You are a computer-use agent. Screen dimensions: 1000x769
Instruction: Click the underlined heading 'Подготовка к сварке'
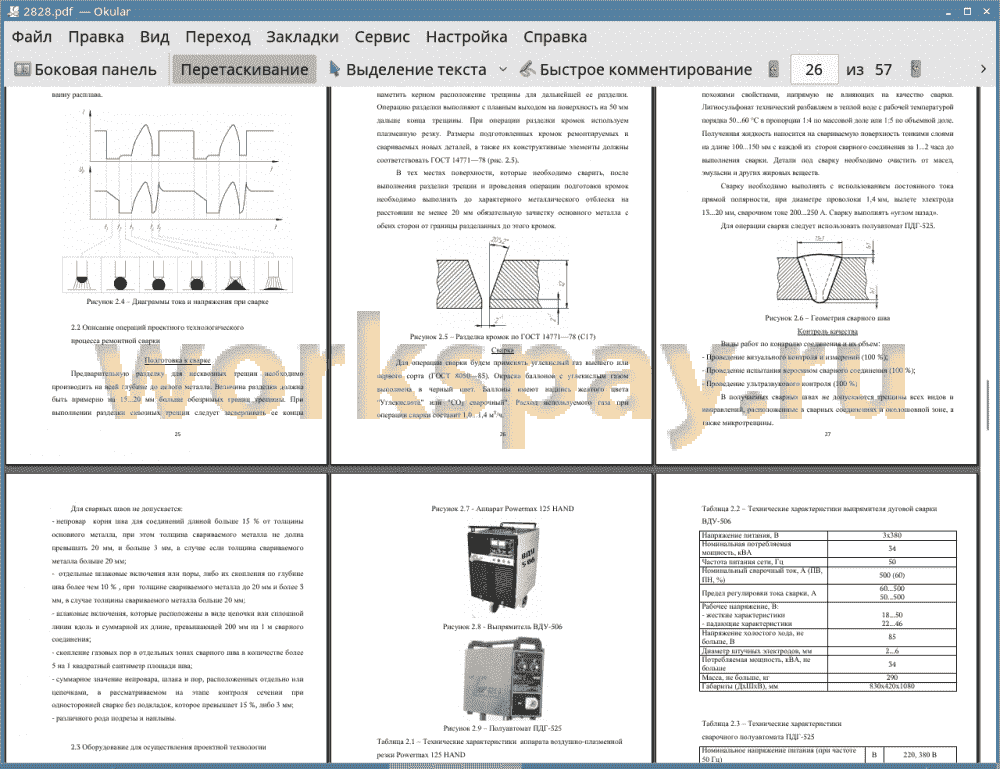point(177,360)
